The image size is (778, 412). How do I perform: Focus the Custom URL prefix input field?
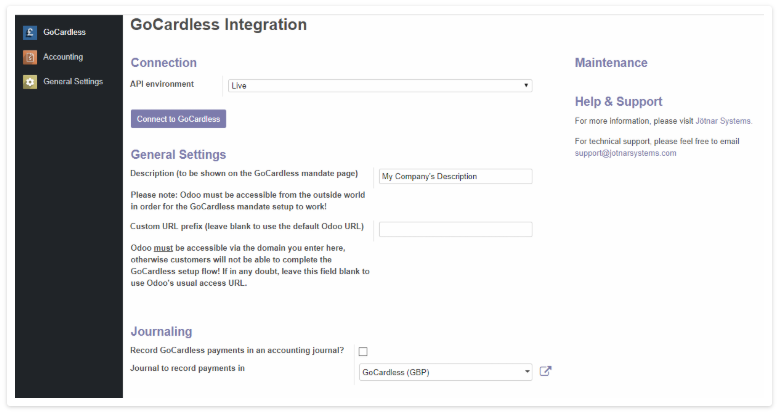coord(455,229)
